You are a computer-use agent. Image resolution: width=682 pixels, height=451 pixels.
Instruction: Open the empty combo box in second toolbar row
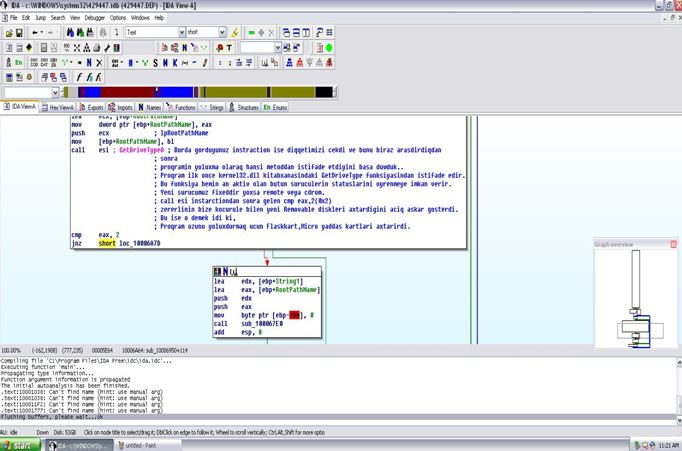point(277,47)
